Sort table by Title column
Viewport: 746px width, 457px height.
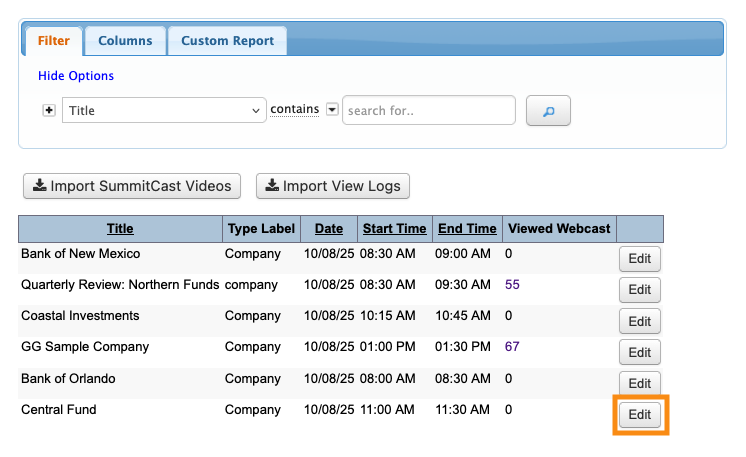click(120, 229)
